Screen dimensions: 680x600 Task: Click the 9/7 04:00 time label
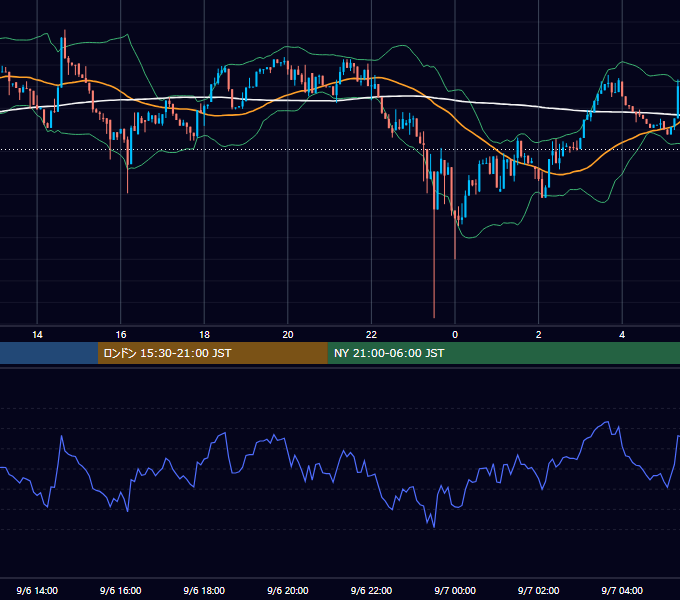pos(622,590)
